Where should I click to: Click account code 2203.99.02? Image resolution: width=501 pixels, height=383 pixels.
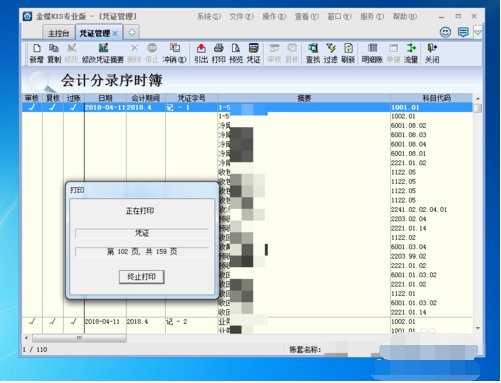click(408, 256)
